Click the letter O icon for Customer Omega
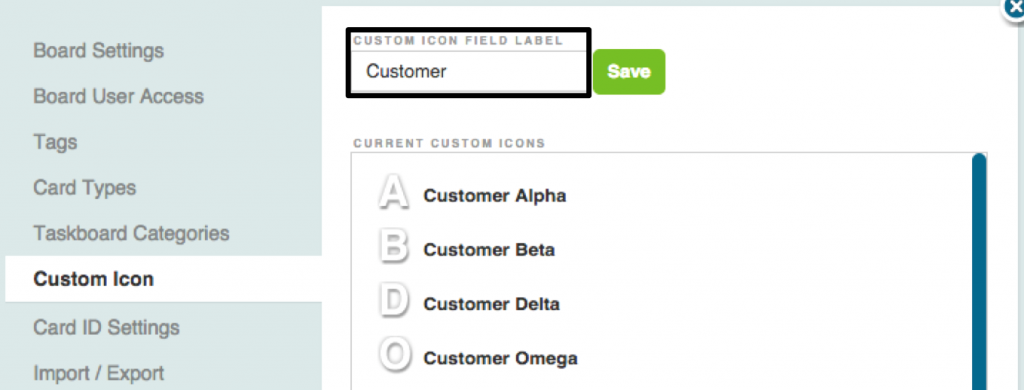The image size is (1024, 390). [x=395, y=357]
